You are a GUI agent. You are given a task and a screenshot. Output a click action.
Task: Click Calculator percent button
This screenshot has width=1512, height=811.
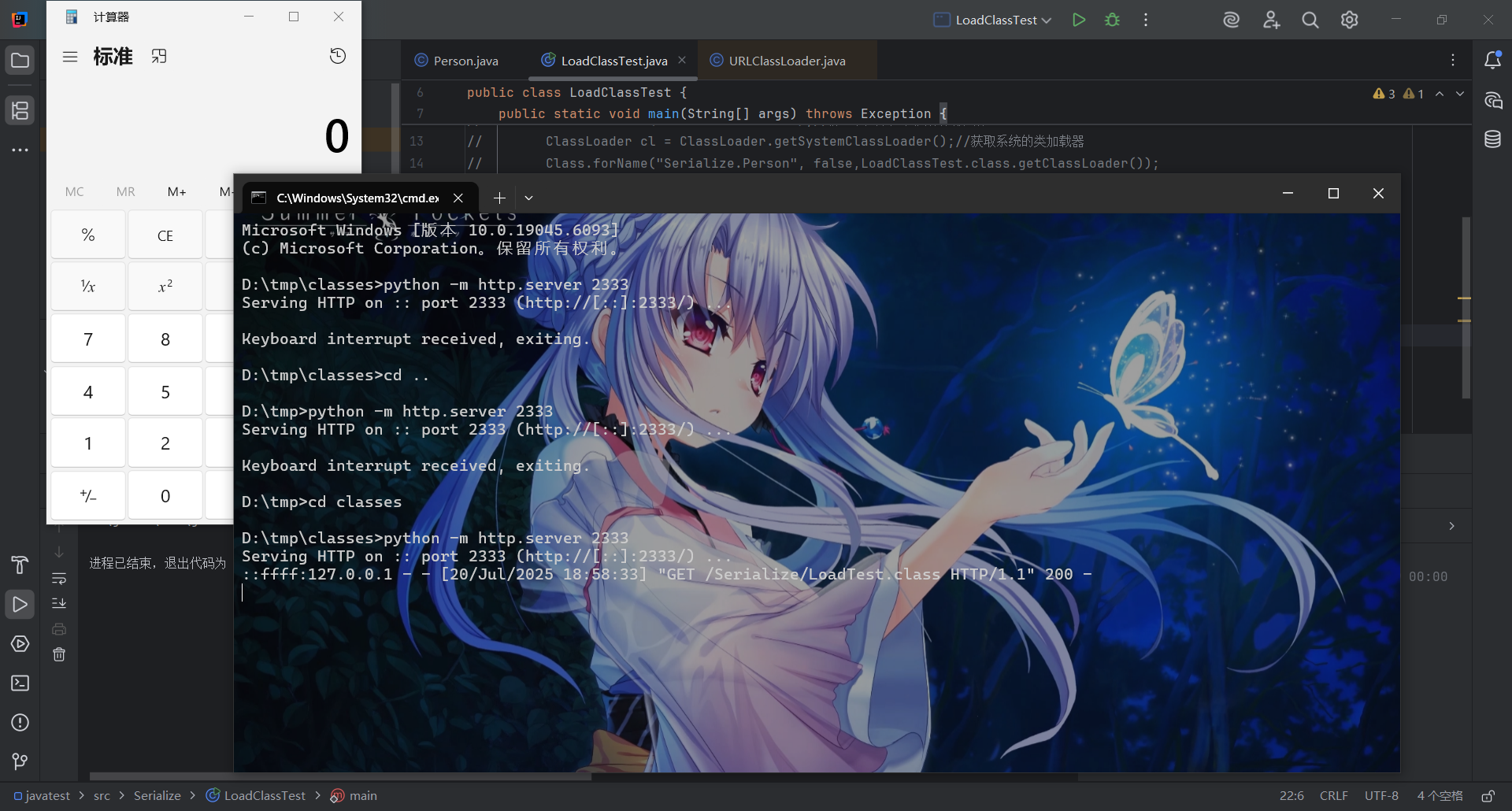88,235
